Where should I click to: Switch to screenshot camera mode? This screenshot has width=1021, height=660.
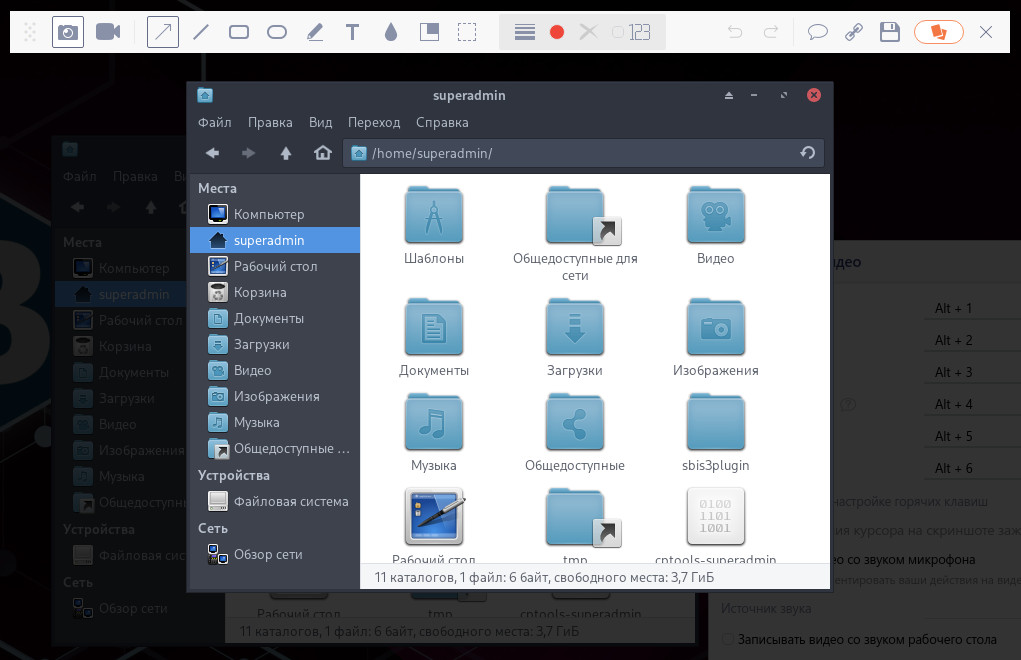coord(67,32)
